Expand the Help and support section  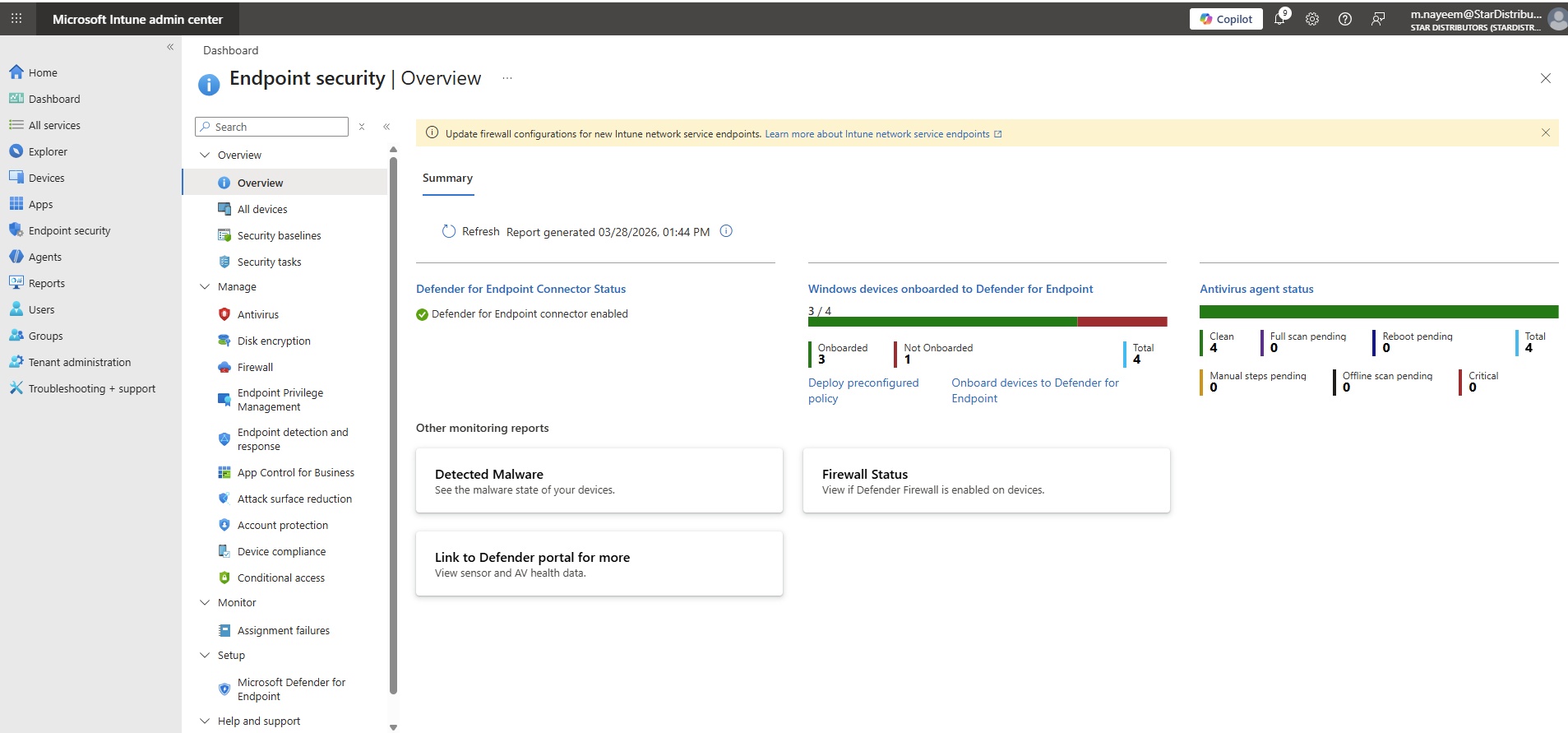coord(205,721)
